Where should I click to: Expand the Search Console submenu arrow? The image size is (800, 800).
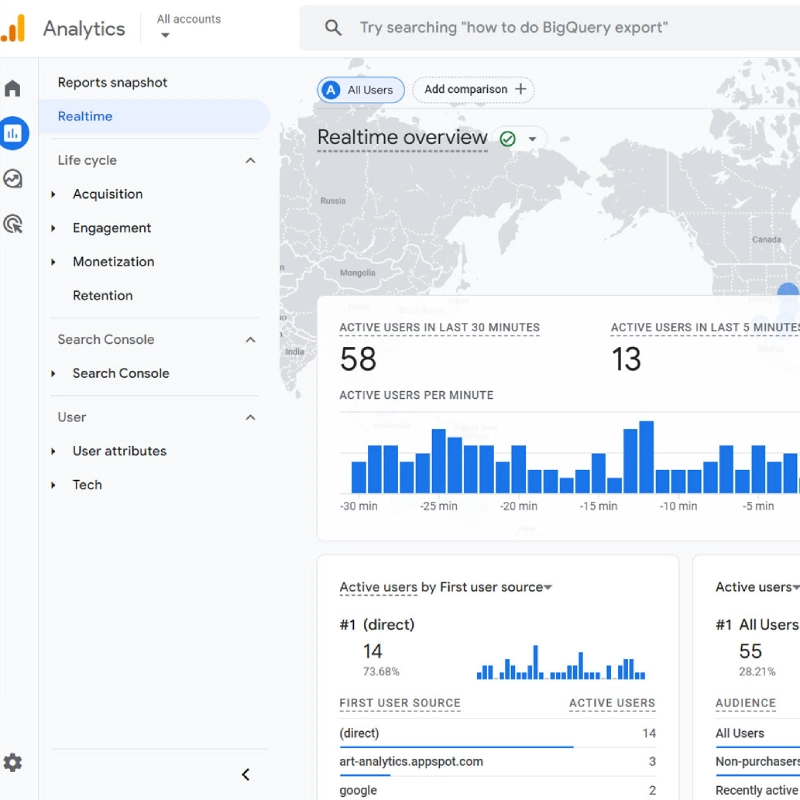pos(53,373)
